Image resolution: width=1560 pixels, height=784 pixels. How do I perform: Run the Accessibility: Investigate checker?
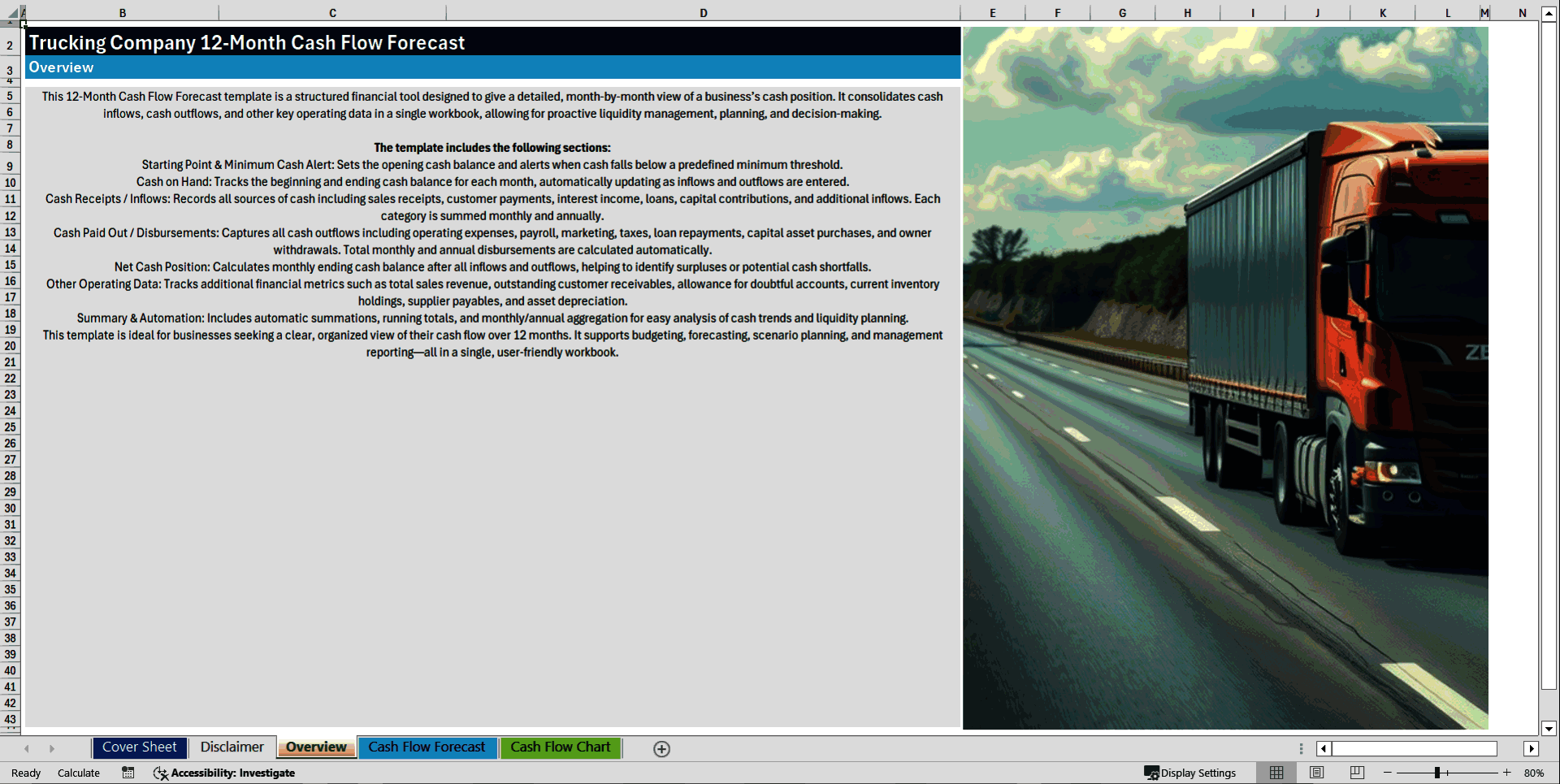[x=223, y=773]
